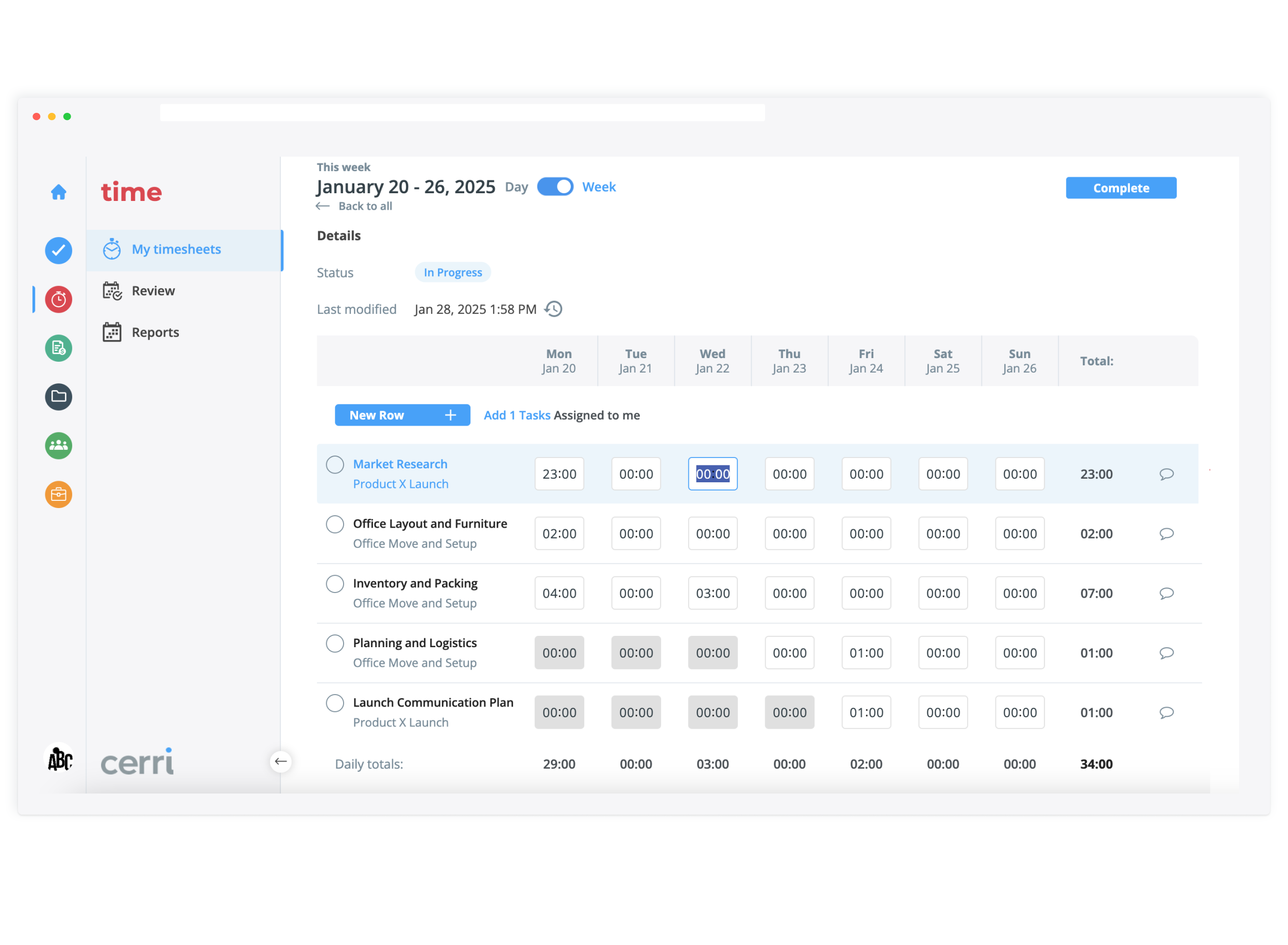Open the red timer module icon
Viewport: 1288px width, 945px height.
tap(58, 299)
